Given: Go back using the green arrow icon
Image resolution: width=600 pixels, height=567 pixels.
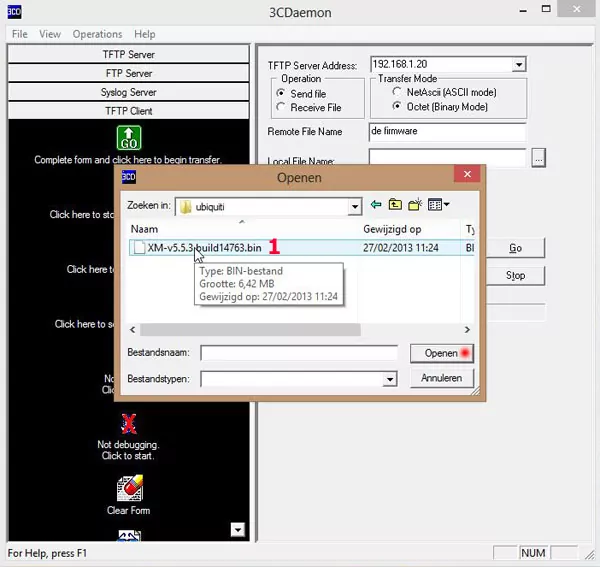Looking at the screenshot, I should pos(376,205).
